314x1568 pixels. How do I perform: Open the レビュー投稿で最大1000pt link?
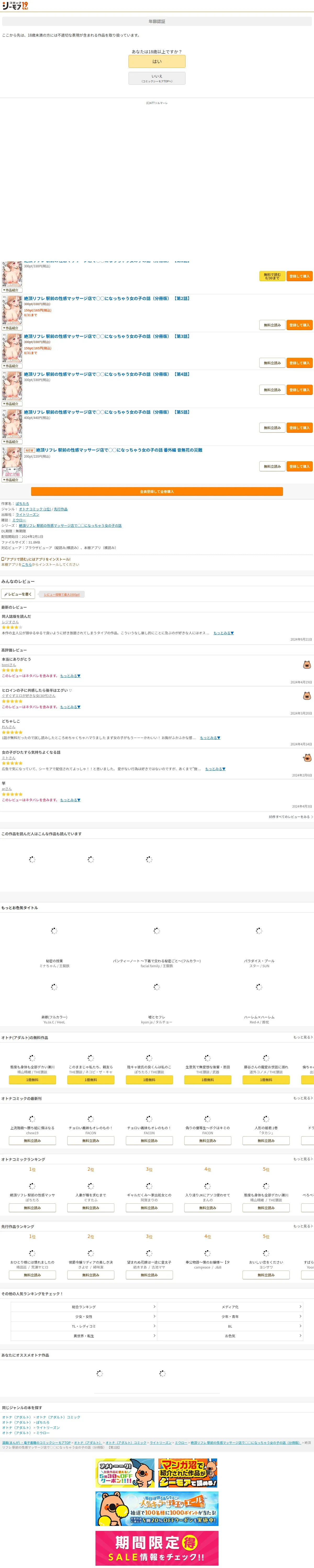click(61, 595)
